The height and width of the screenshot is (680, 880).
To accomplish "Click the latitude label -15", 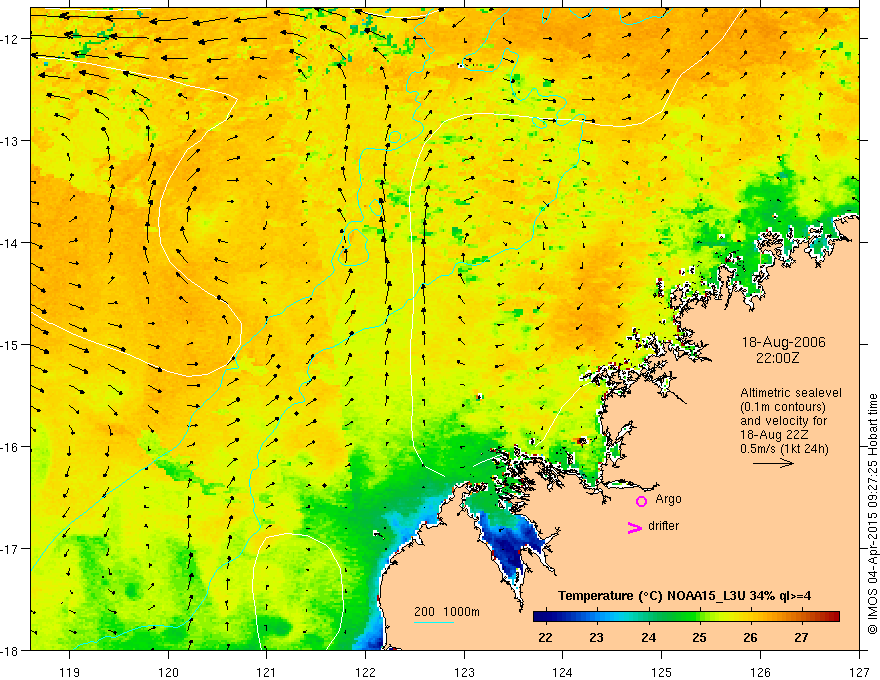I will 11,345.
